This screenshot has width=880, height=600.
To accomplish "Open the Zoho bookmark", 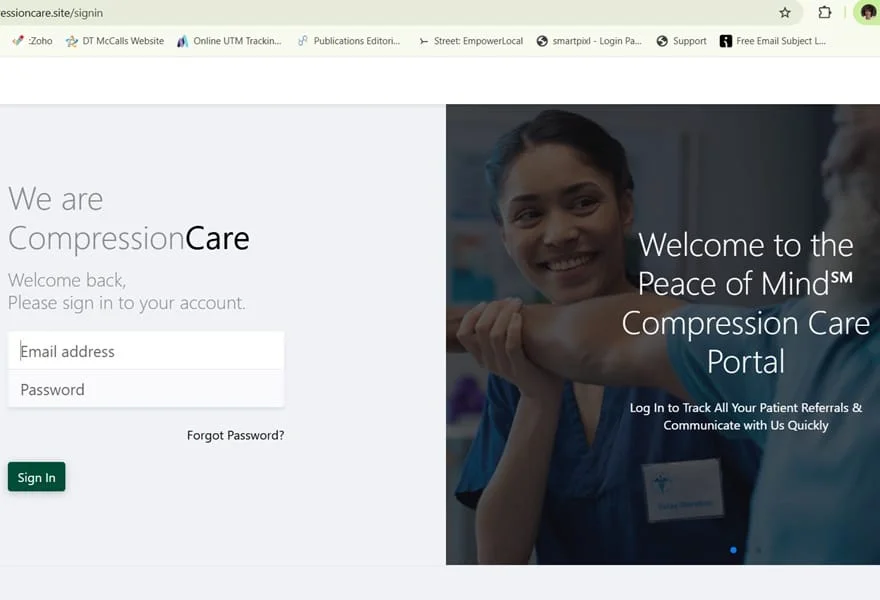I will tap(33, 41).
